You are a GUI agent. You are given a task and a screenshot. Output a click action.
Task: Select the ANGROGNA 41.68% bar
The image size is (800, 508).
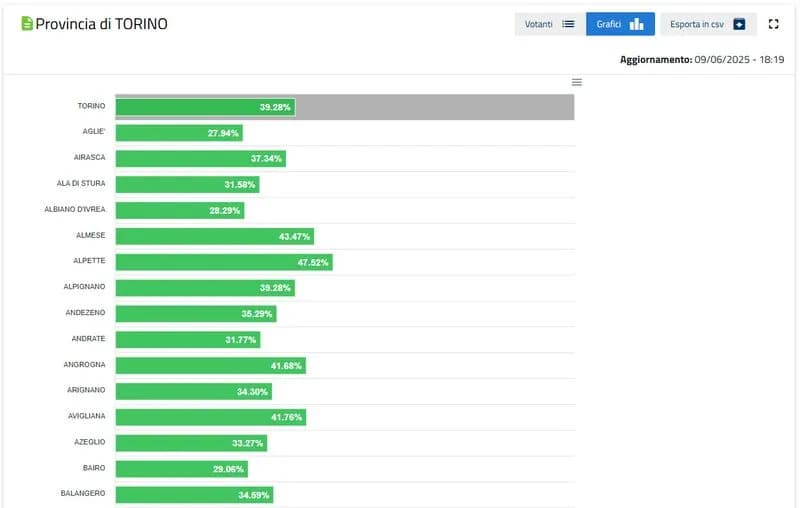click(210, 365)
